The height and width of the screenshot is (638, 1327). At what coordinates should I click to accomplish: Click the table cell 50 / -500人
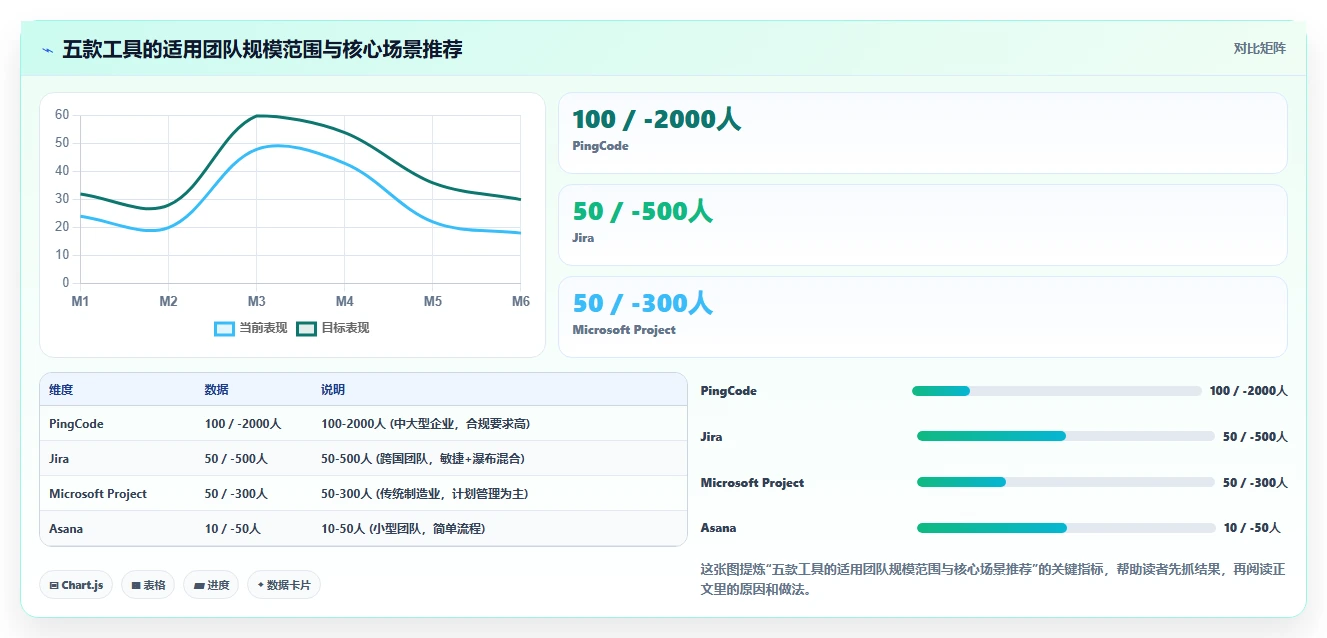click(236, 459)
